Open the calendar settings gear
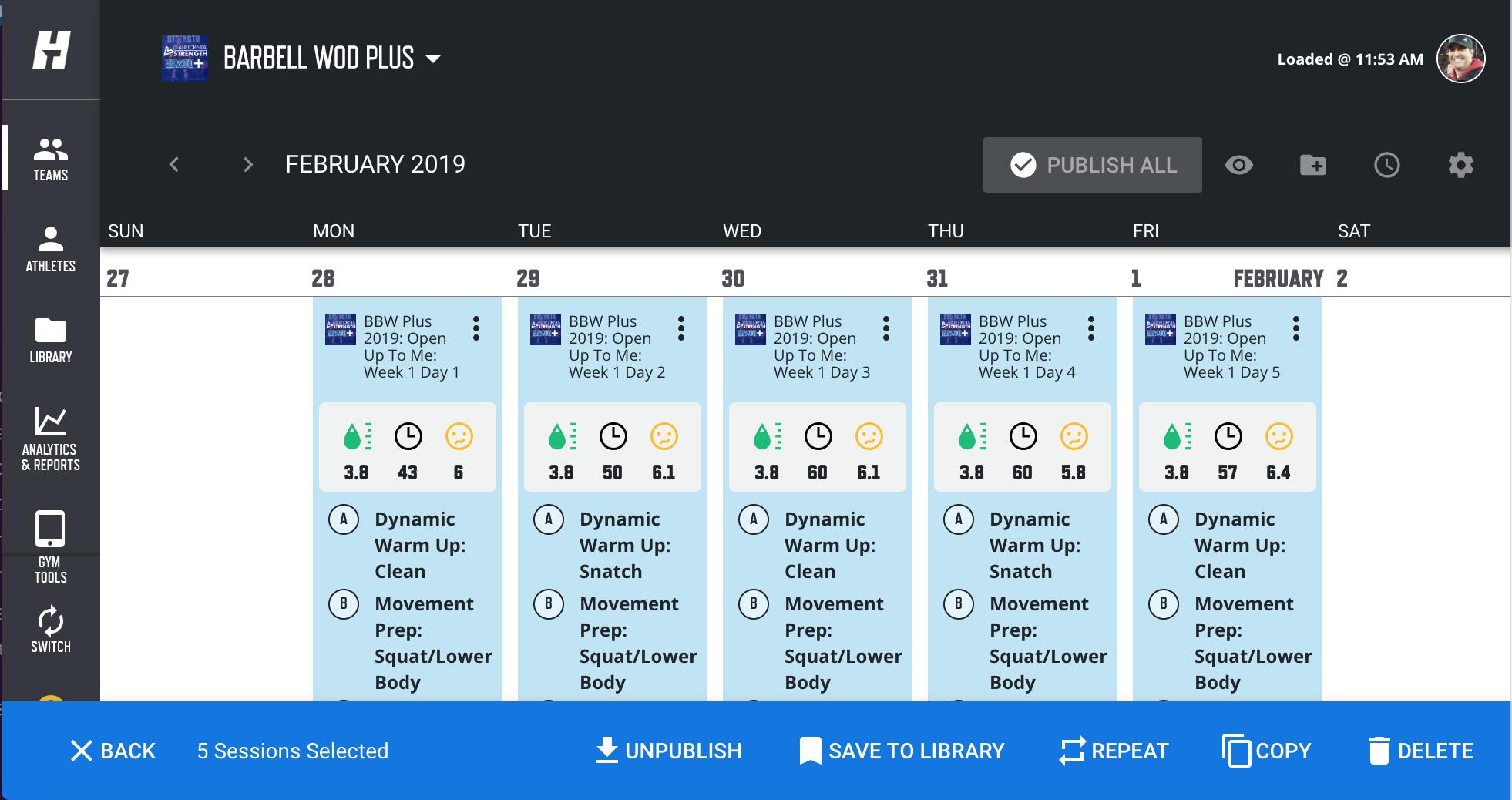Image resolution: width=1512 pixels, height=800 pixels. (1461, 165)
